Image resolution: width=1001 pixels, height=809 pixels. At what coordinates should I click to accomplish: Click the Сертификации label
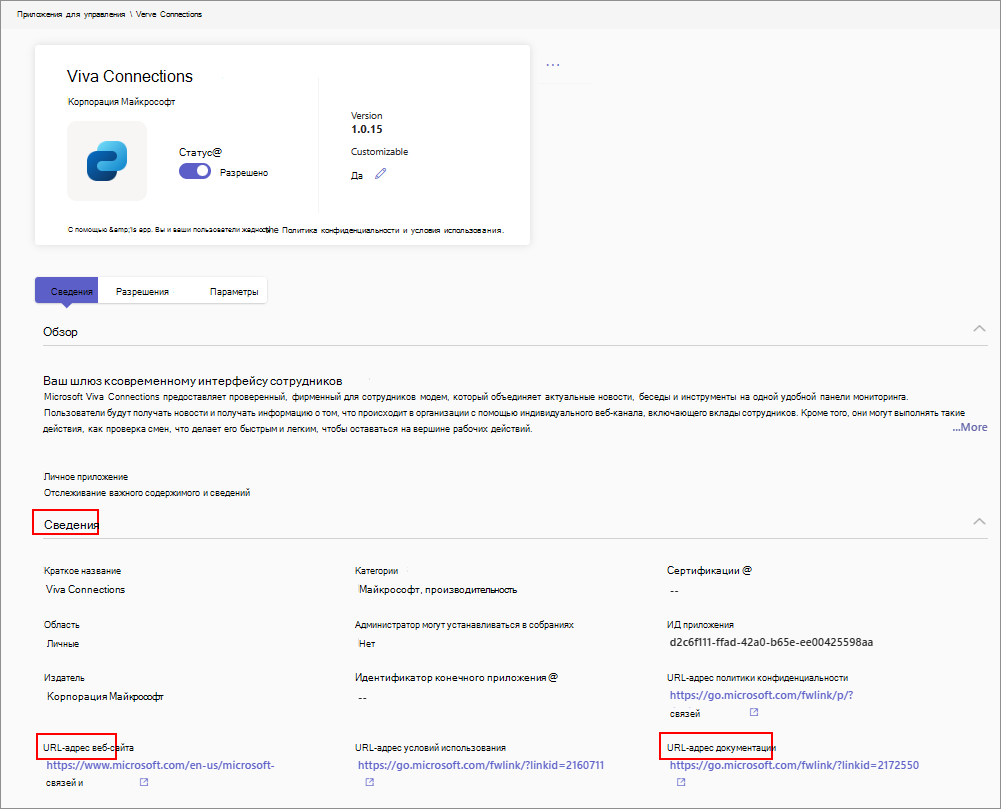pyautogui.click(x=709, y=570)
